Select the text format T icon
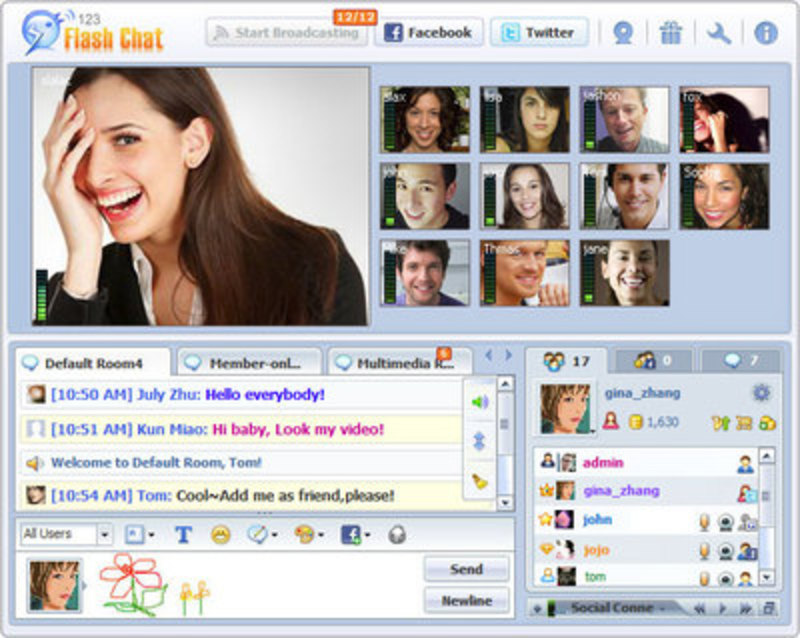This screenshot has width=800, height=638. 183,535
